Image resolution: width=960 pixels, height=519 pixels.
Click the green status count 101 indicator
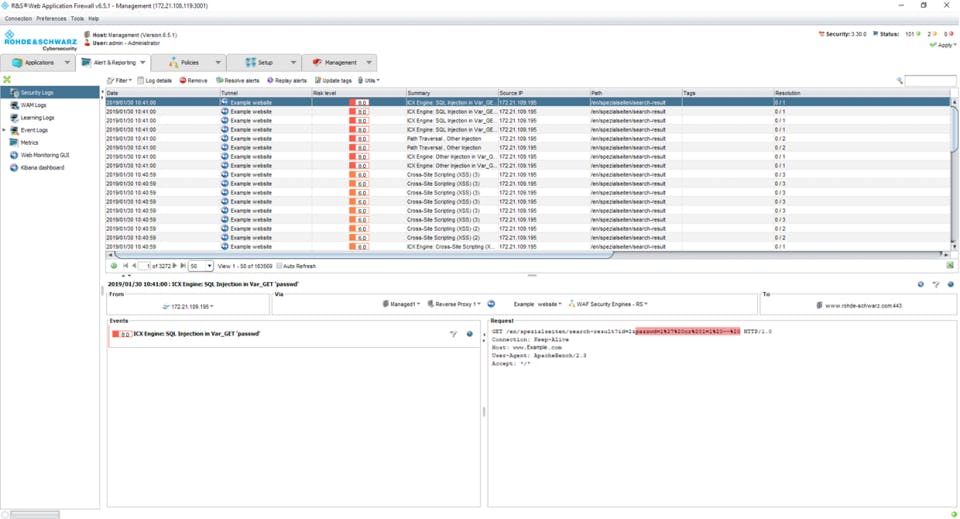(x=912, y=34)
